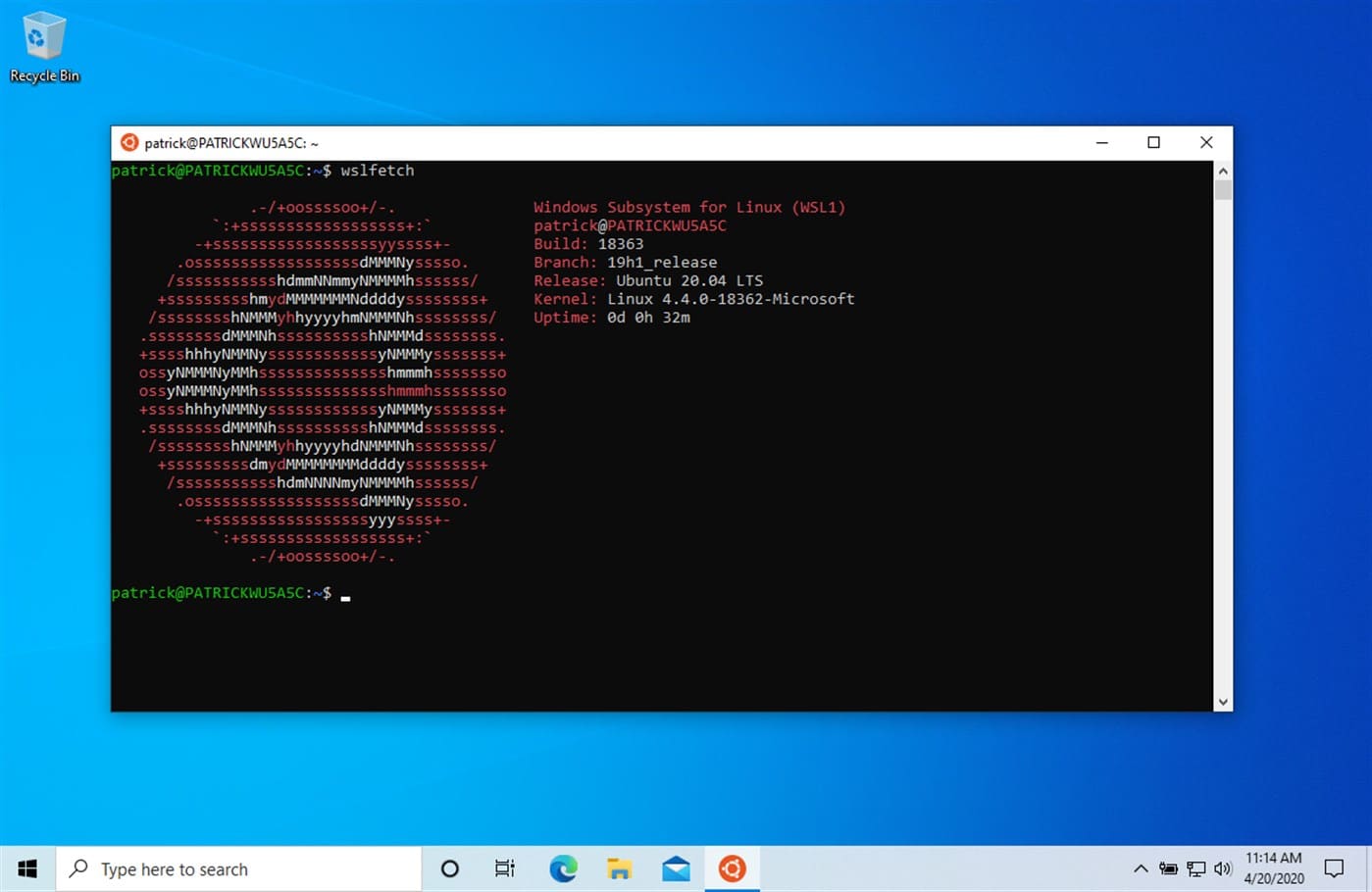Click the network status icon in the tray
The width and height of the screenshot is (1372, 892).
1195,868
